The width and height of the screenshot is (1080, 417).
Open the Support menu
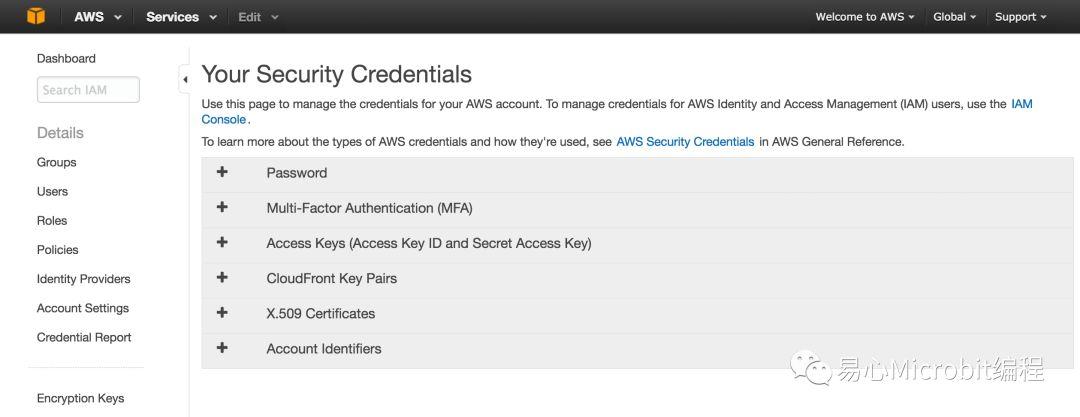pyautogui.click(x=1020, y=17)
